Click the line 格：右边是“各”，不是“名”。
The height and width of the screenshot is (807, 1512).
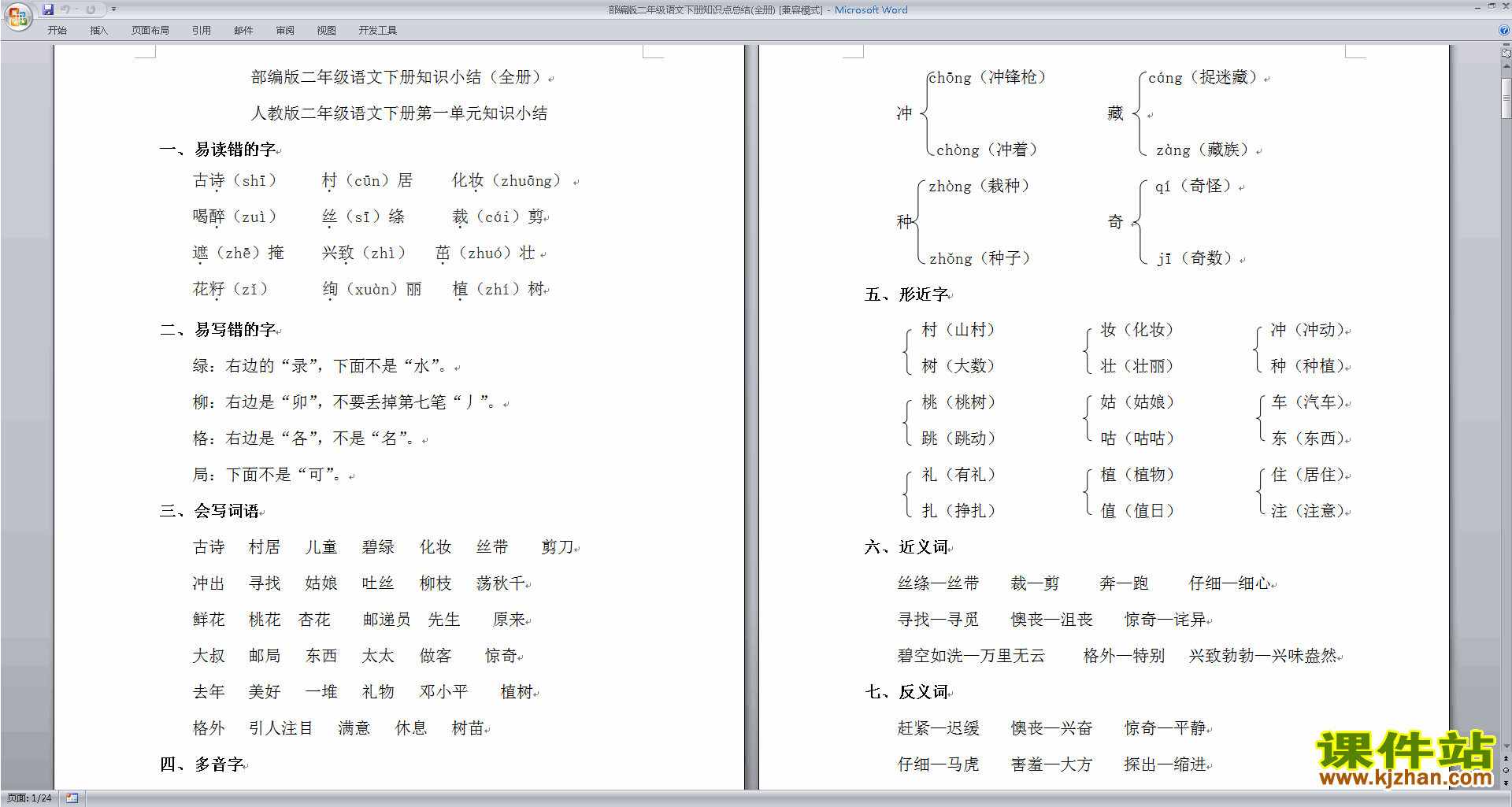click(x=304, y=439)
